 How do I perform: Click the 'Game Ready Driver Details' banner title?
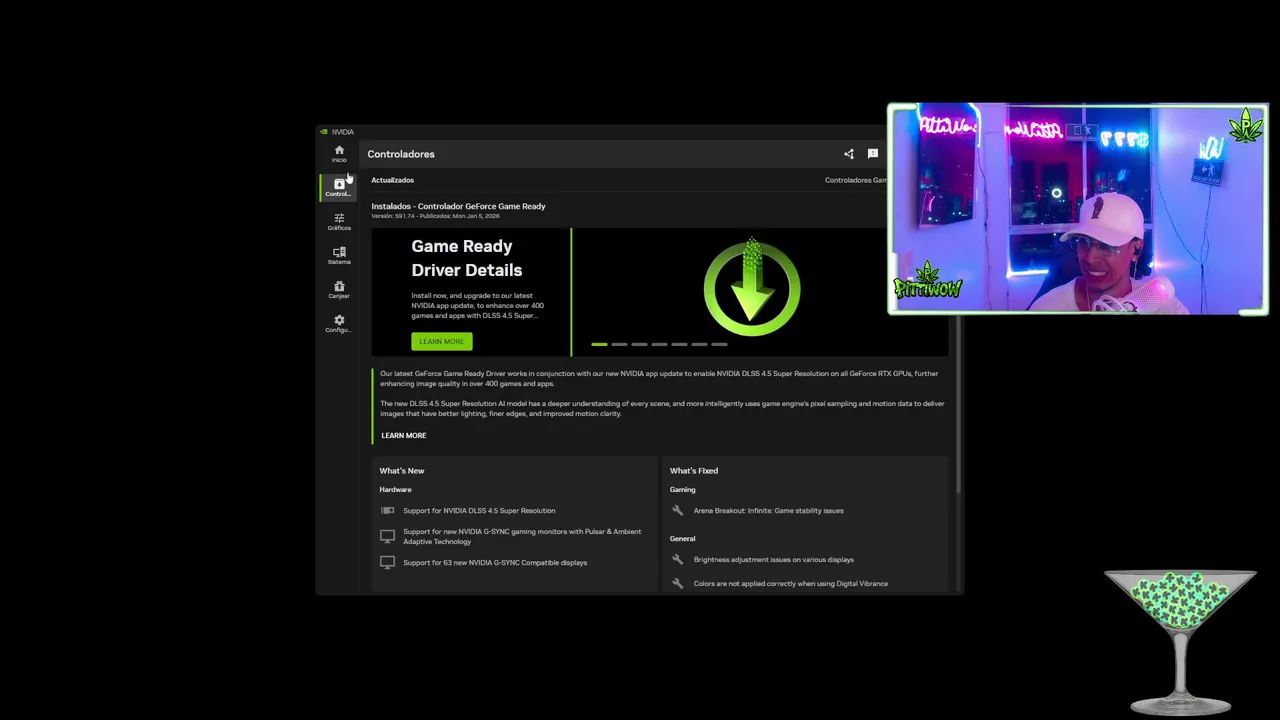point(466,258)
